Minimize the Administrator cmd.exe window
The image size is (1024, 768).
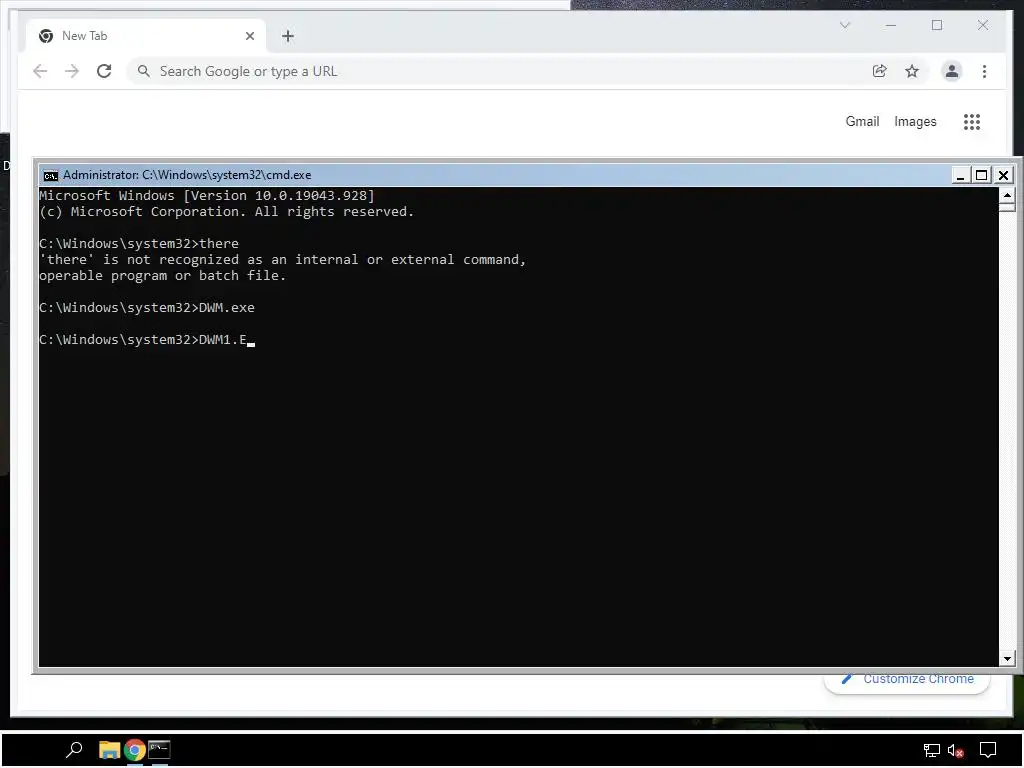[960, 175]
